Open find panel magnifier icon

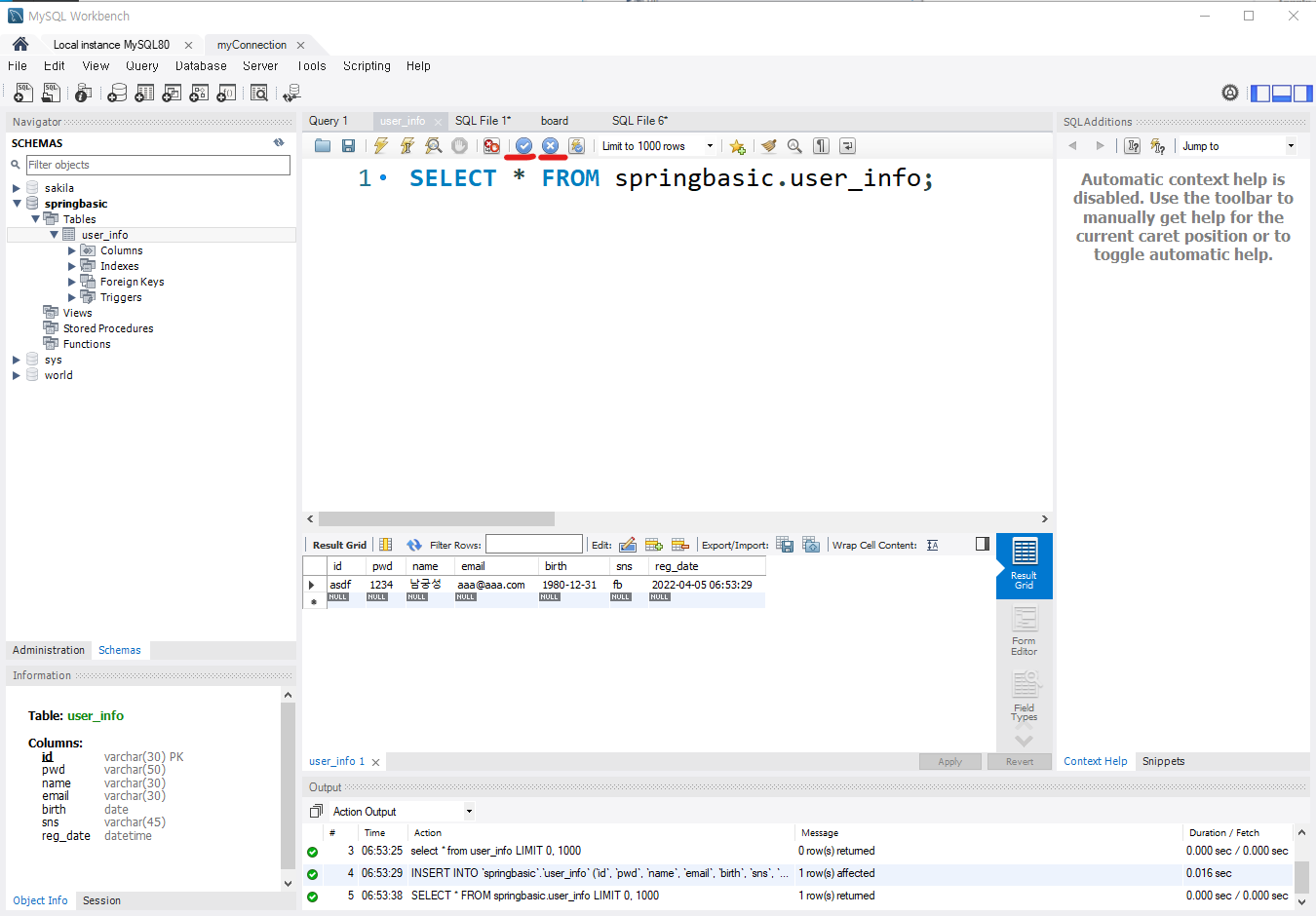pyautogui.click(x=794, y=146)
